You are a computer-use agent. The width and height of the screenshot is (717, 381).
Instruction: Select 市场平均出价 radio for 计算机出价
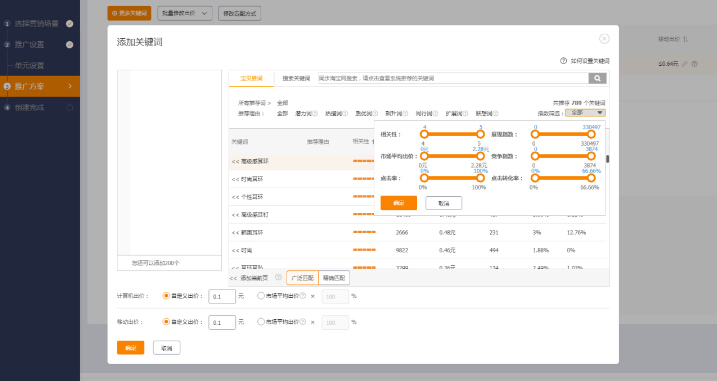261,296
